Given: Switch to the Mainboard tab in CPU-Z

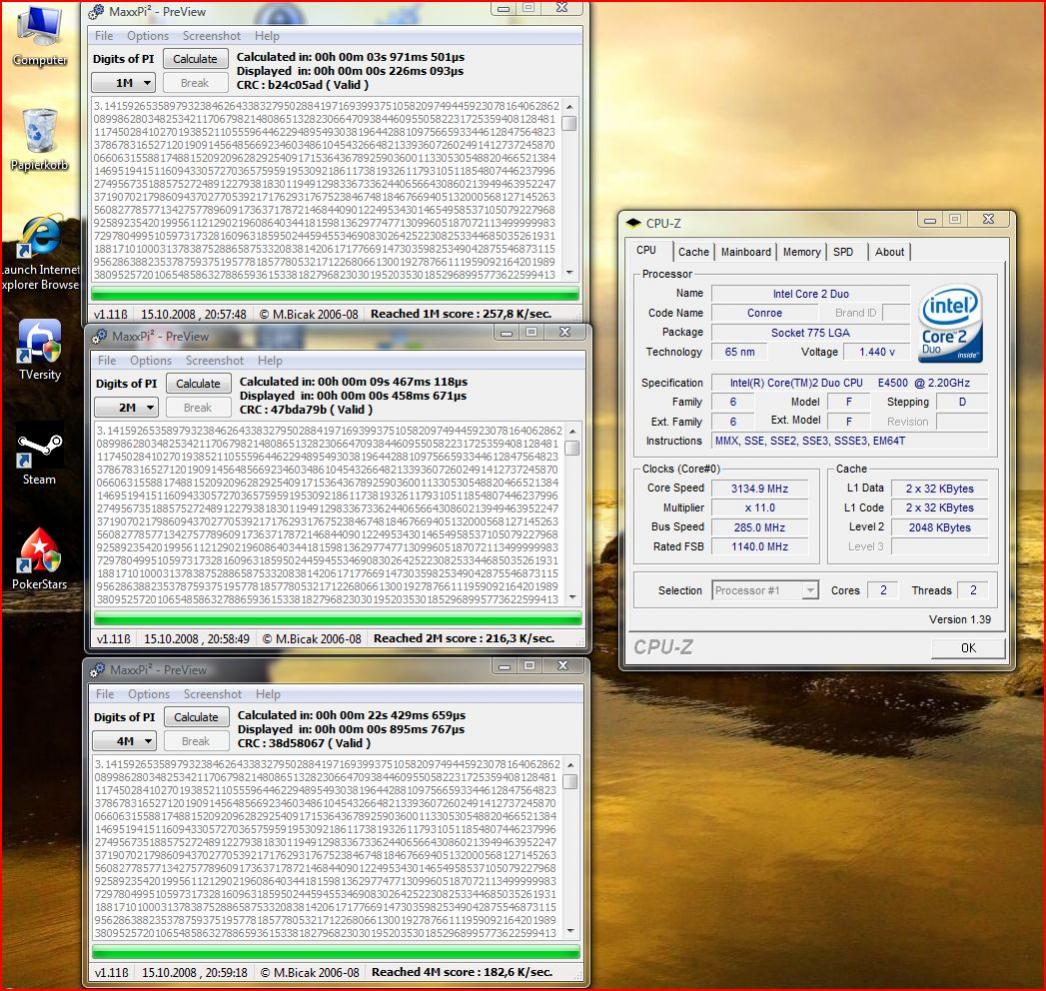Looking at the screenshot, I should coord(746,252).
